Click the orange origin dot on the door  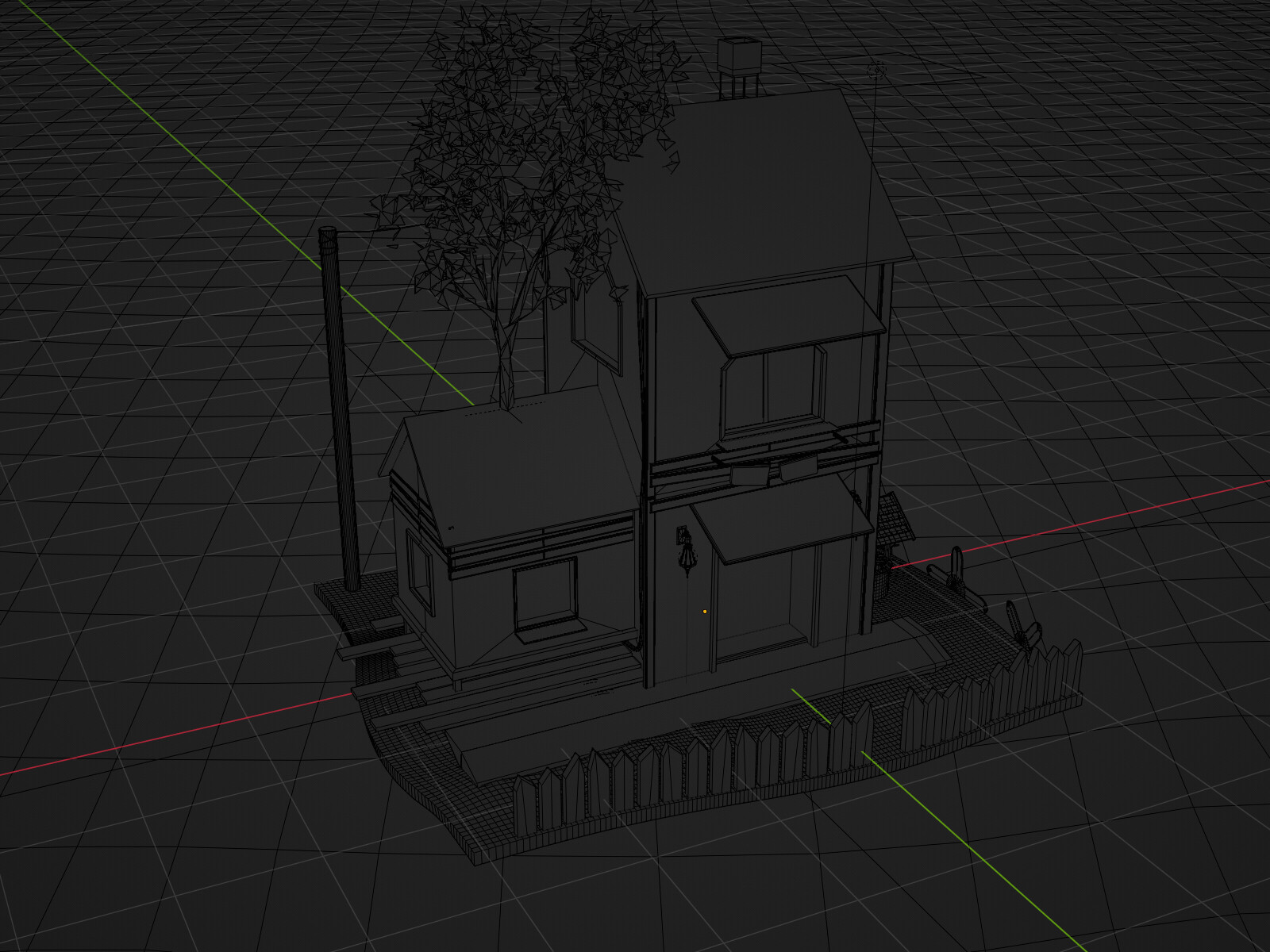pyautogui.click(x=705, y=612)
